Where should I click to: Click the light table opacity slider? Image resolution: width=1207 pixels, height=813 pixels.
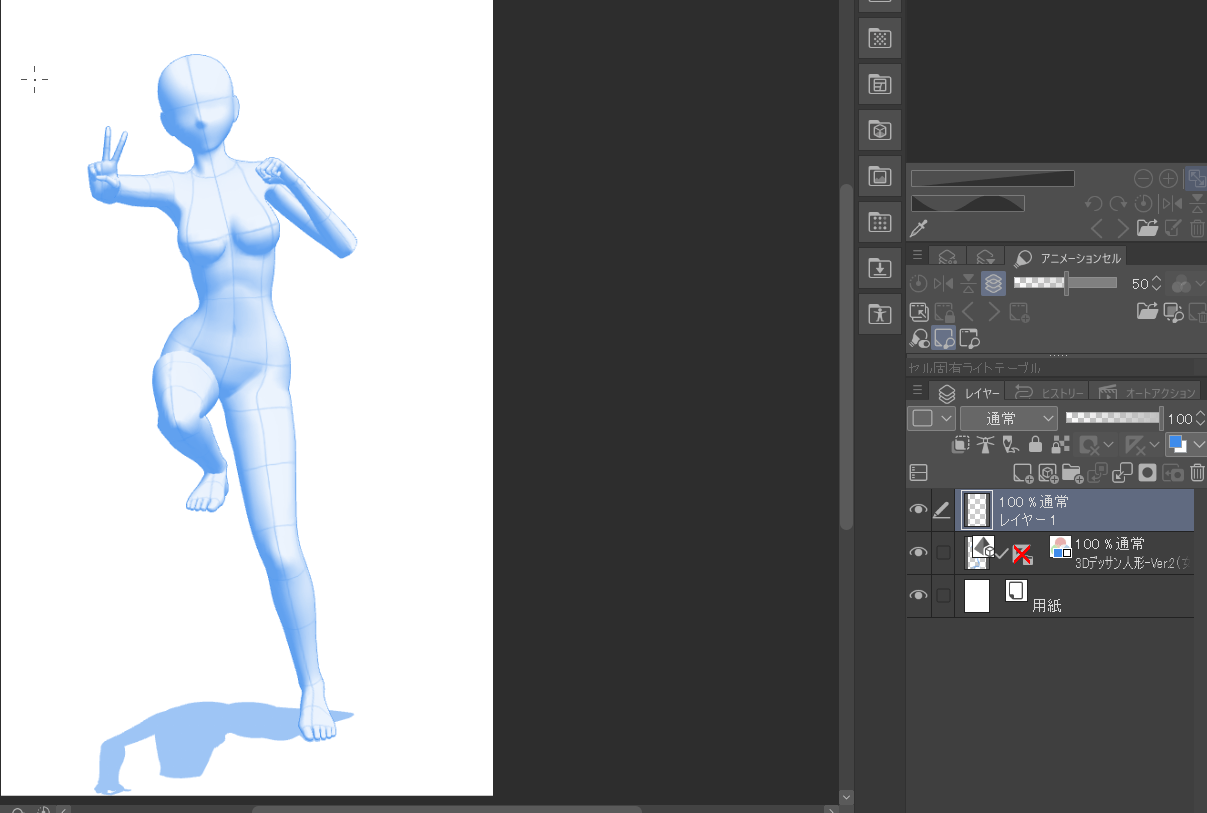(1065, 283)
